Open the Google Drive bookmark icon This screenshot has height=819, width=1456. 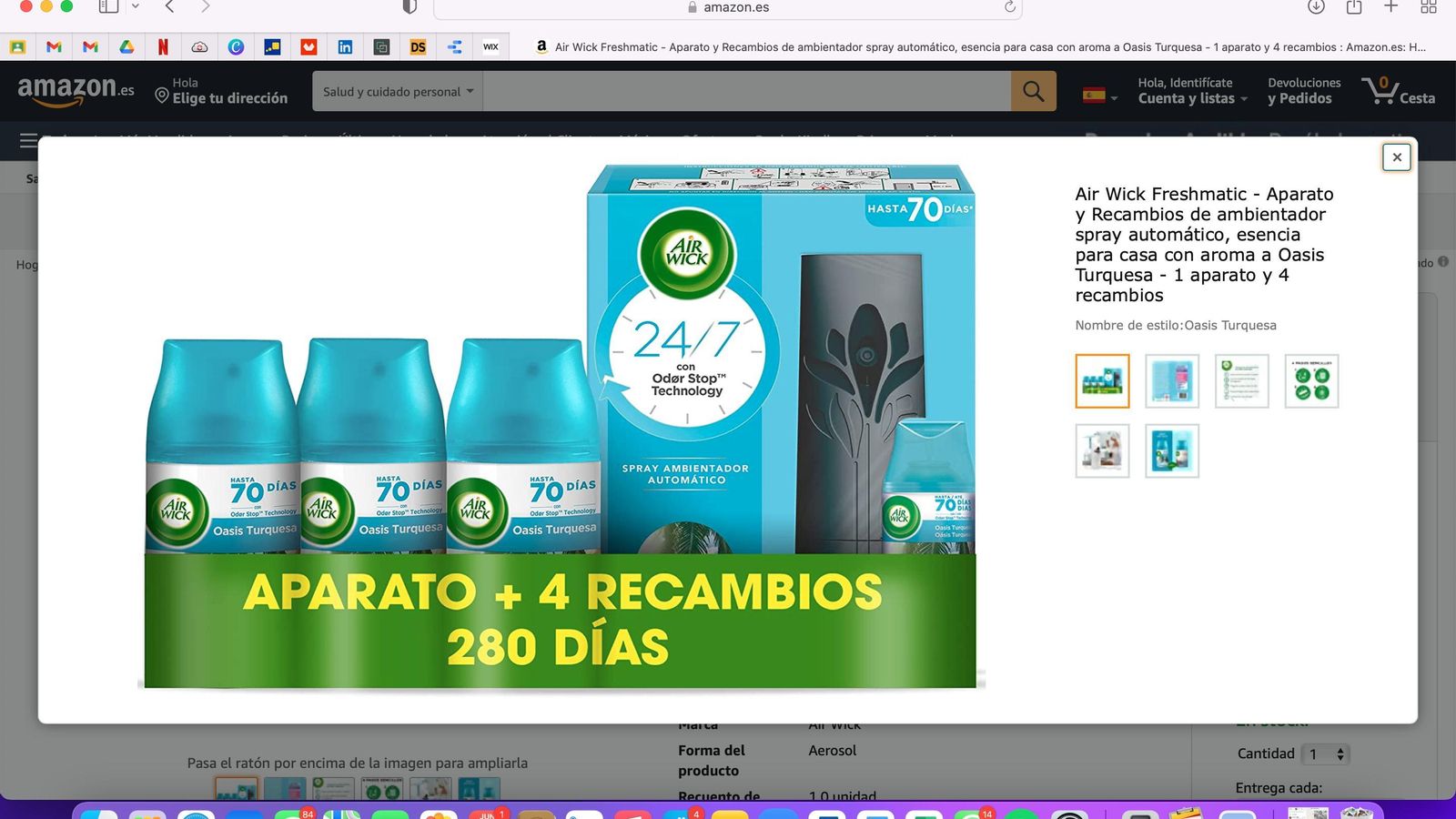click(126, 46)
